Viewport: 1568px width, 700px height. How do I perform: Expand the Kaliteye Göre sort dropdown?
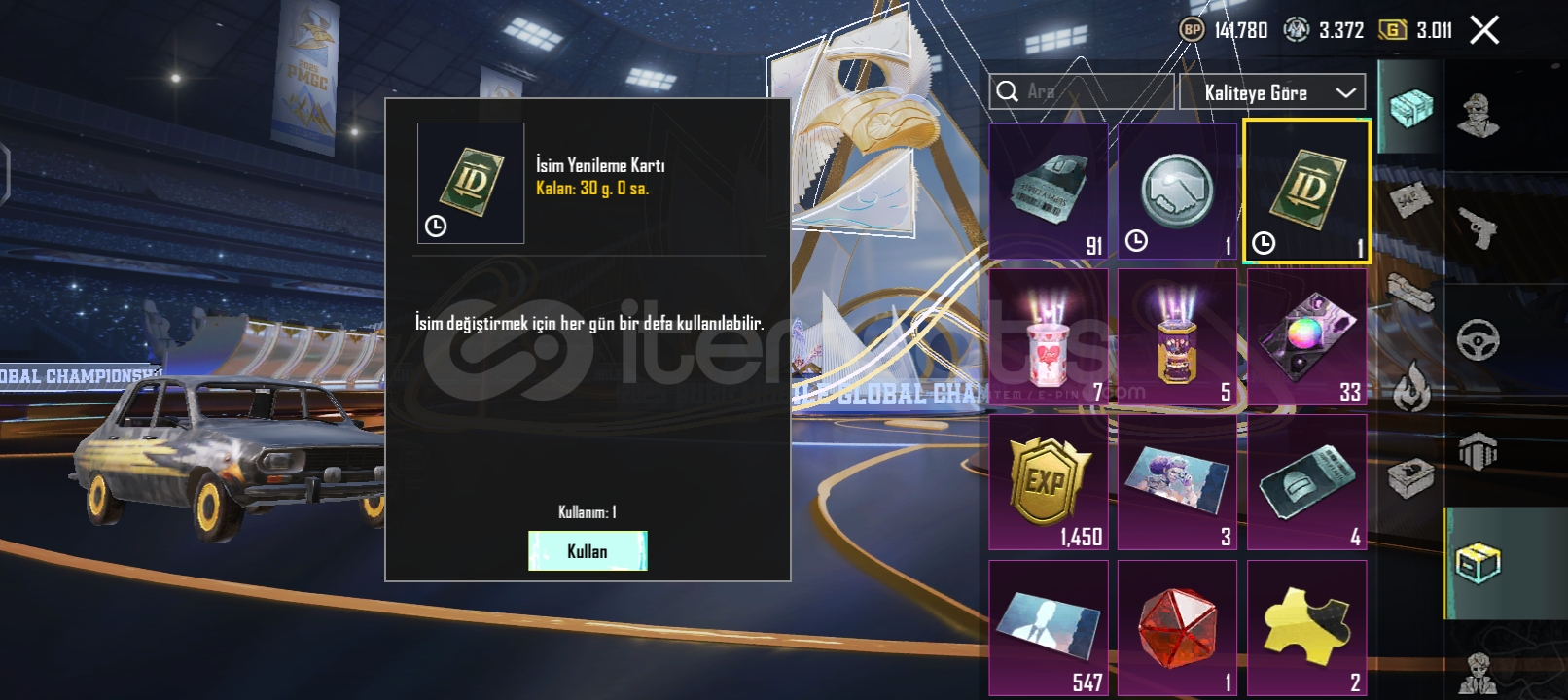point(1272,92)
